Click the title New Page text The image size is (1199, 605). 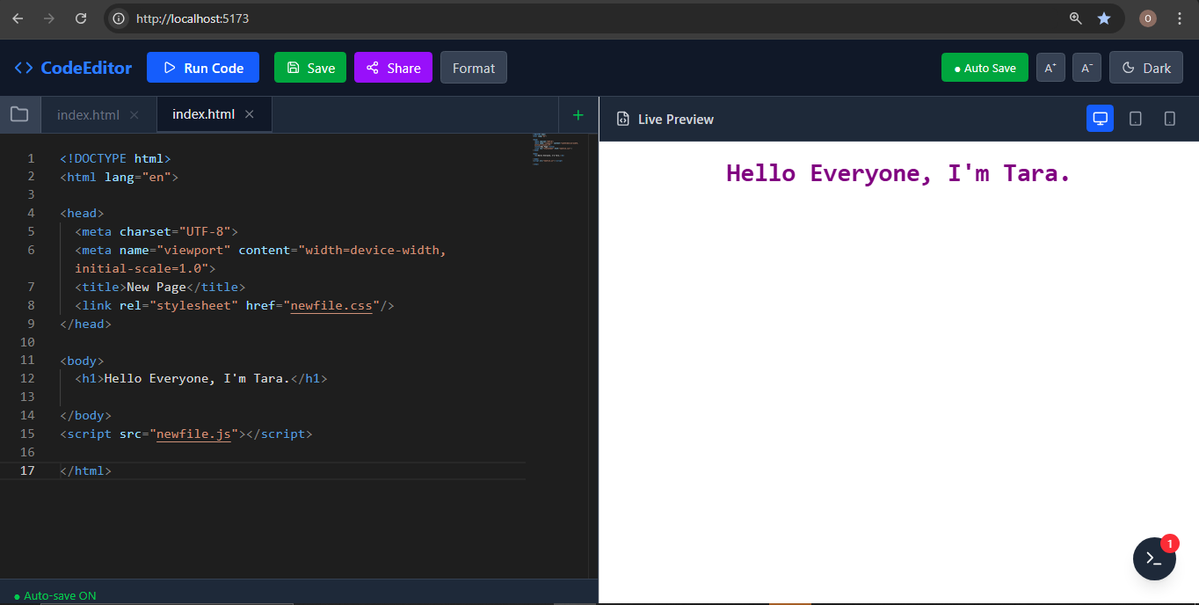[x=157, y=287]
